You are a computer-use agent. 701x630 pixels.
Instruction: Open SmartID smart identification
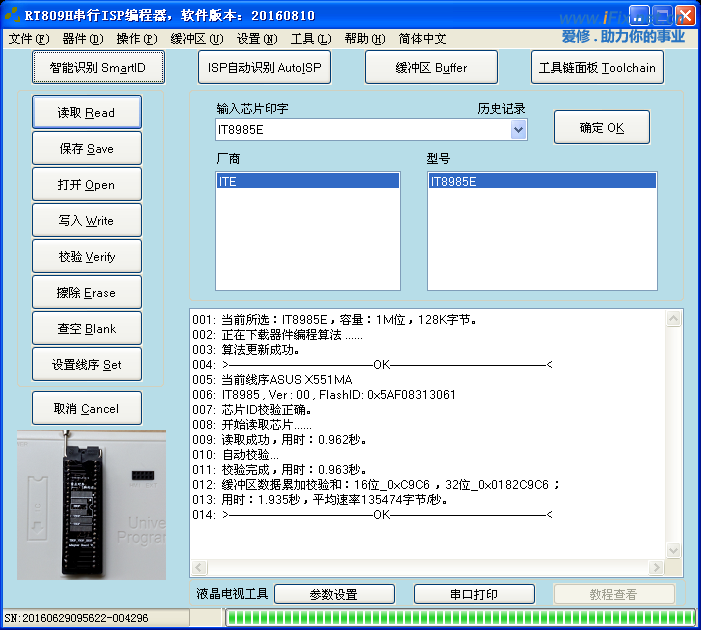tap(98, 68)
